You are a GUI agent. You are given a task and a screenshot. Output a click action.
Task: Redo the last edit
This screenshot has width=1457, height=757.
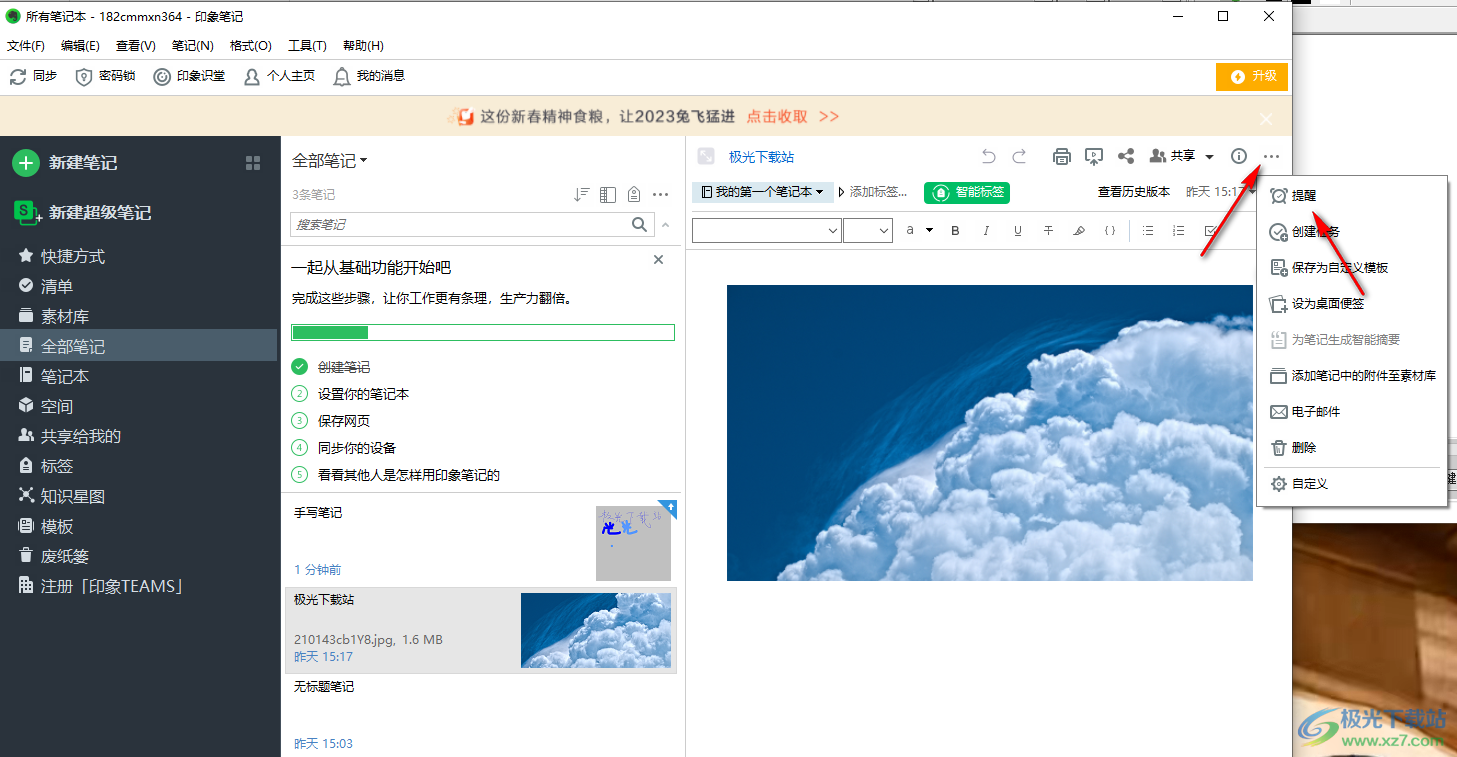[1020, 156]
